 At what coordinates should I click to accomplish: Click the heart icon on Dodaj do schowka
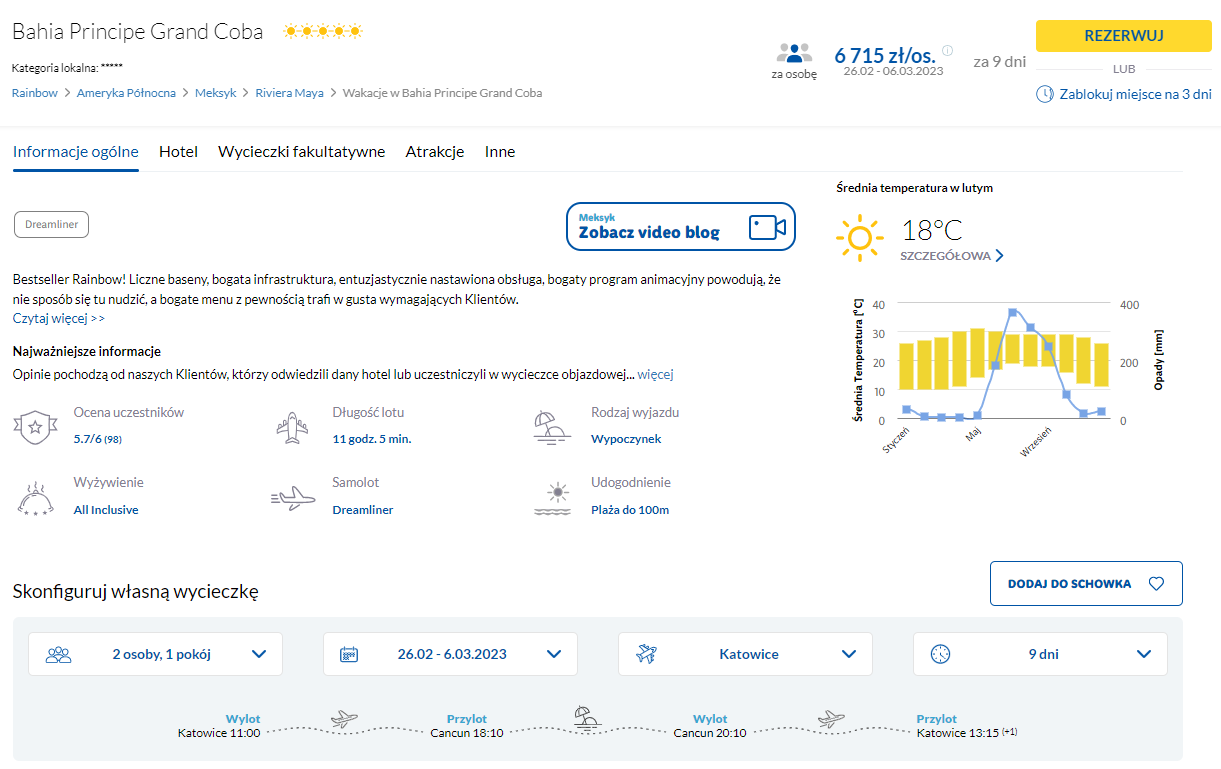[x=1156, y=584]
